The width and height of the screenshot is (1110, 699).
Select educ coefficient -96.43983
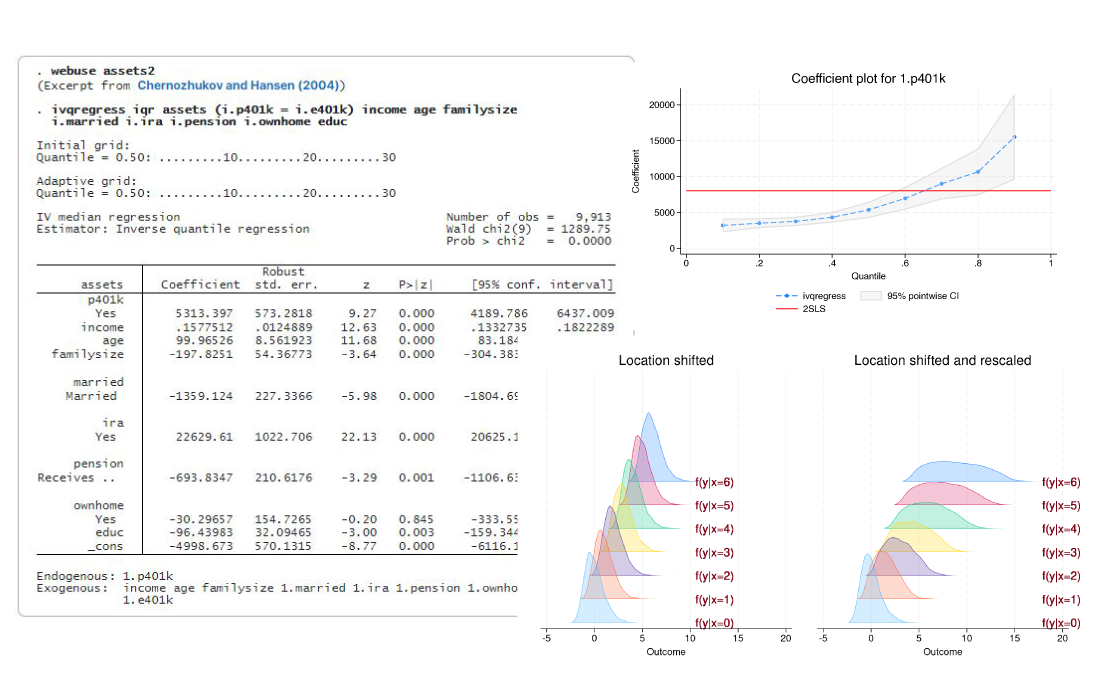coord(201,533)
